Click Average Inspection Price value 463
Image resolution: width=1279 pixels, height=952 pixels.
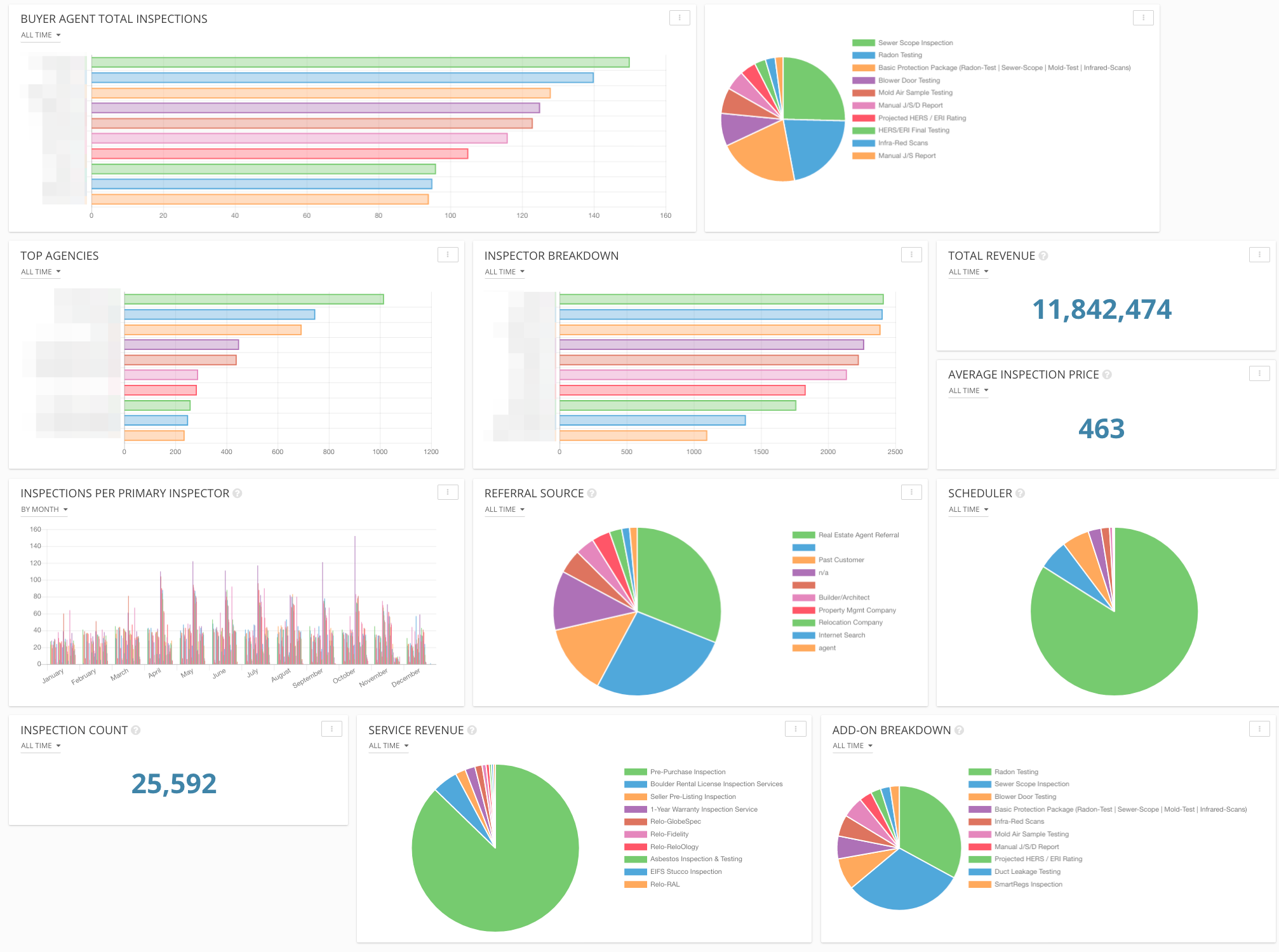1102,429
